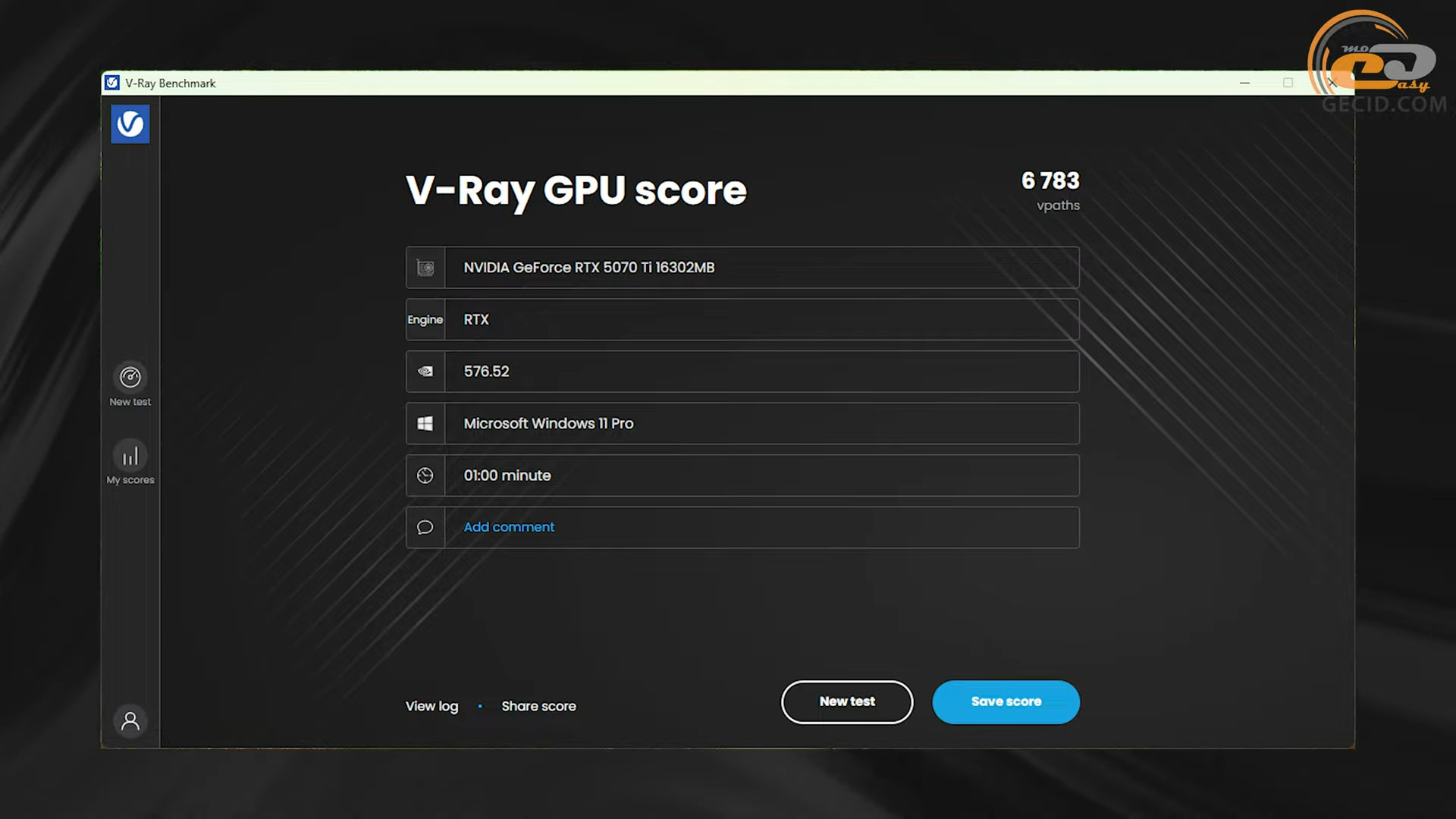Minimize the V-Ray Benchmark window
The width and height of the screenshot is (1456, 819).
(1244, 83)
